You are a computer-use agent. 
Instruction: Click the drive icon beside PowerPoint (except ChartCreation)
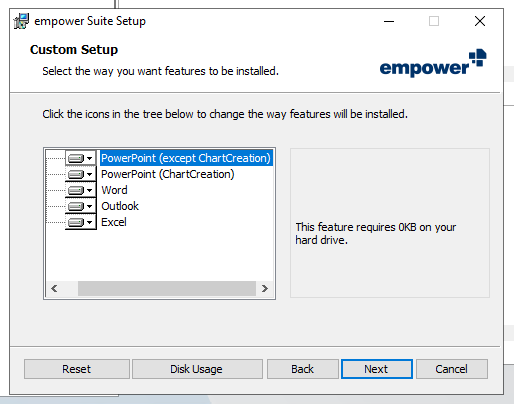[76, 158]
